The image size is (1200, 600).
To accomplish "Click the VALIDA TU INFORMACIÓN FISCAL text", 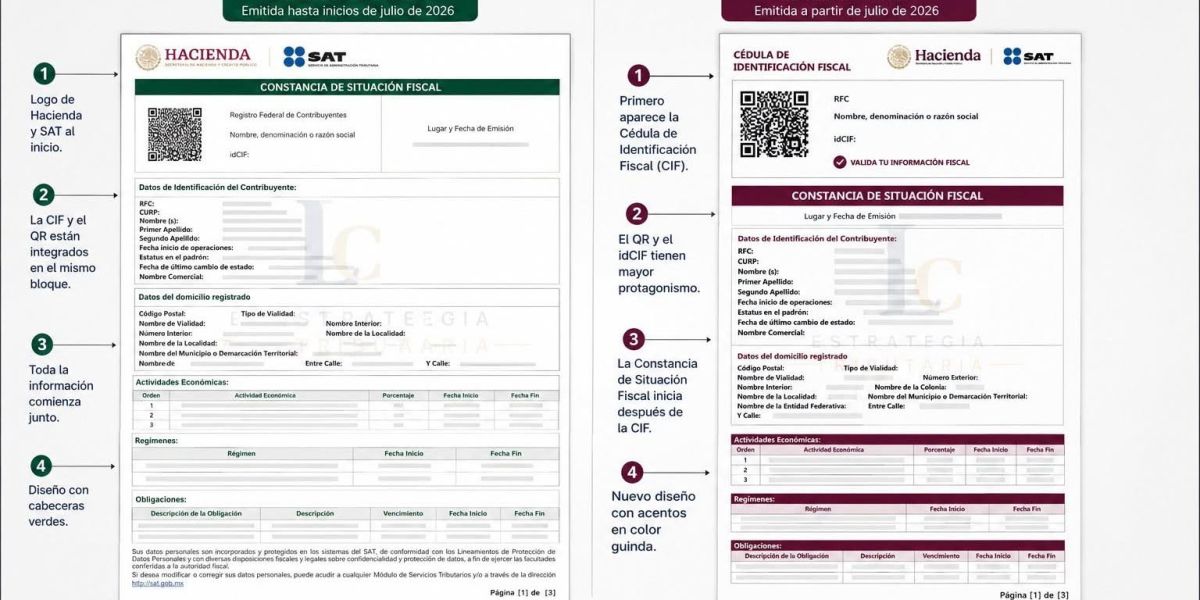I will pos(909,162).
